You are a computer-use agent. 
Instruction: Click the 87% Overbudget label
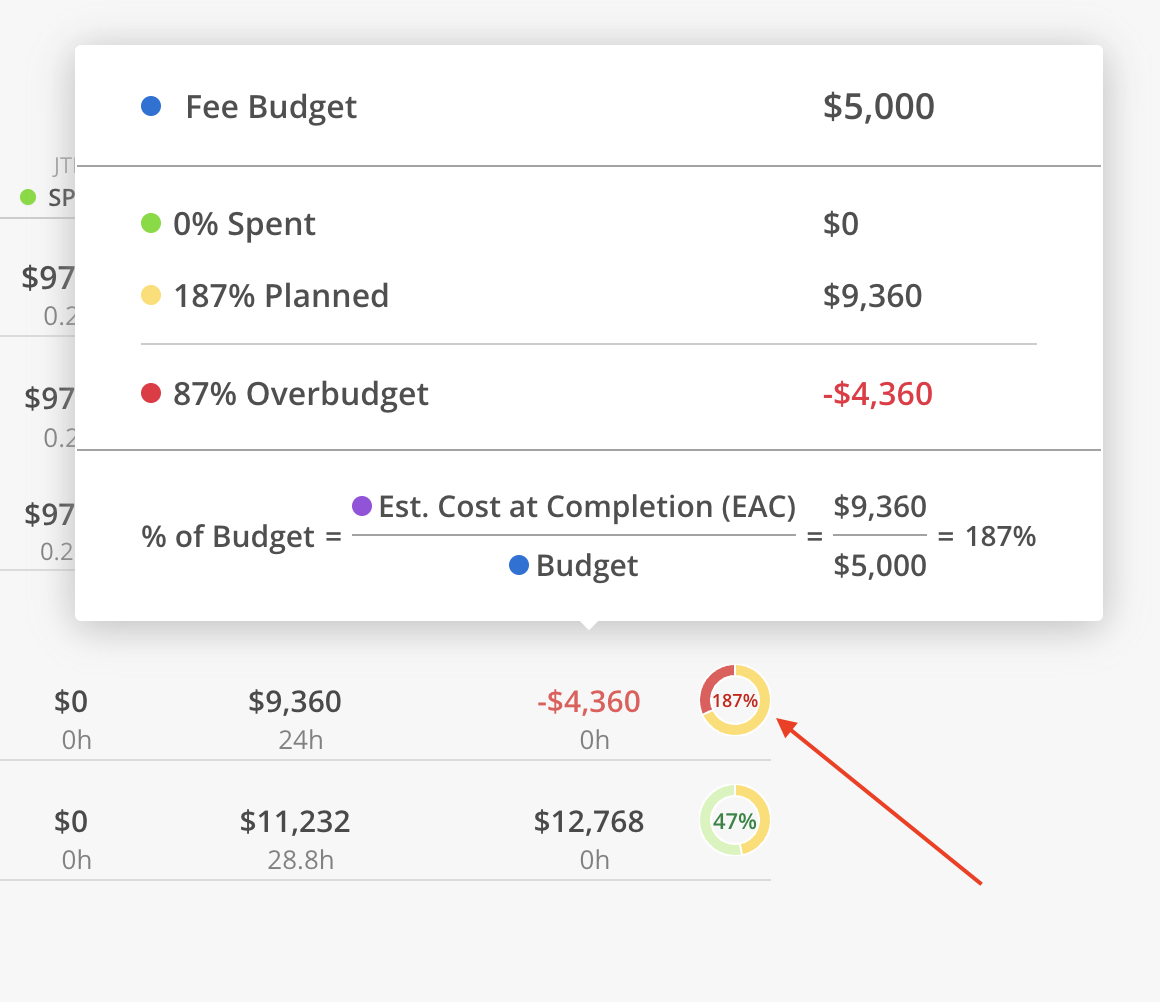coord(300,394)
